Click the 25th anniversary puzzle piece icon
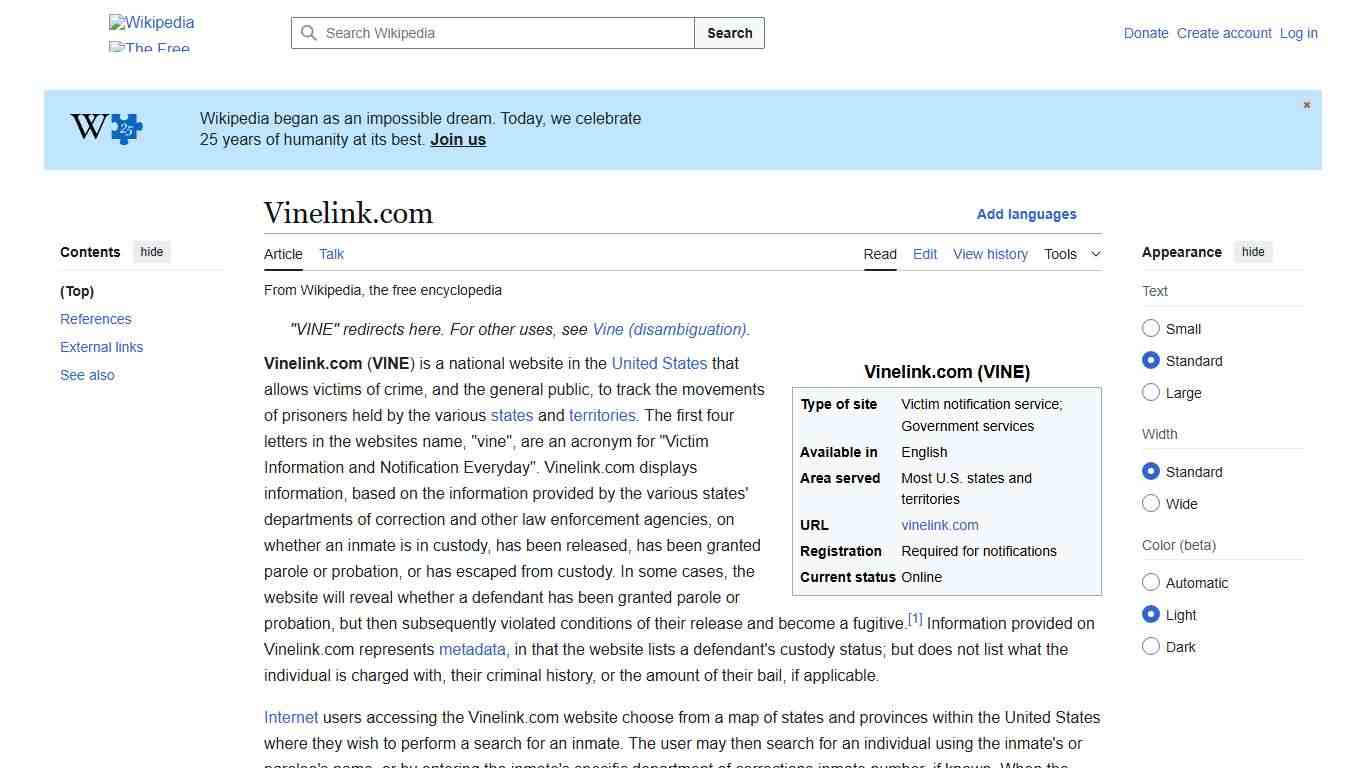 click(123, 128)
